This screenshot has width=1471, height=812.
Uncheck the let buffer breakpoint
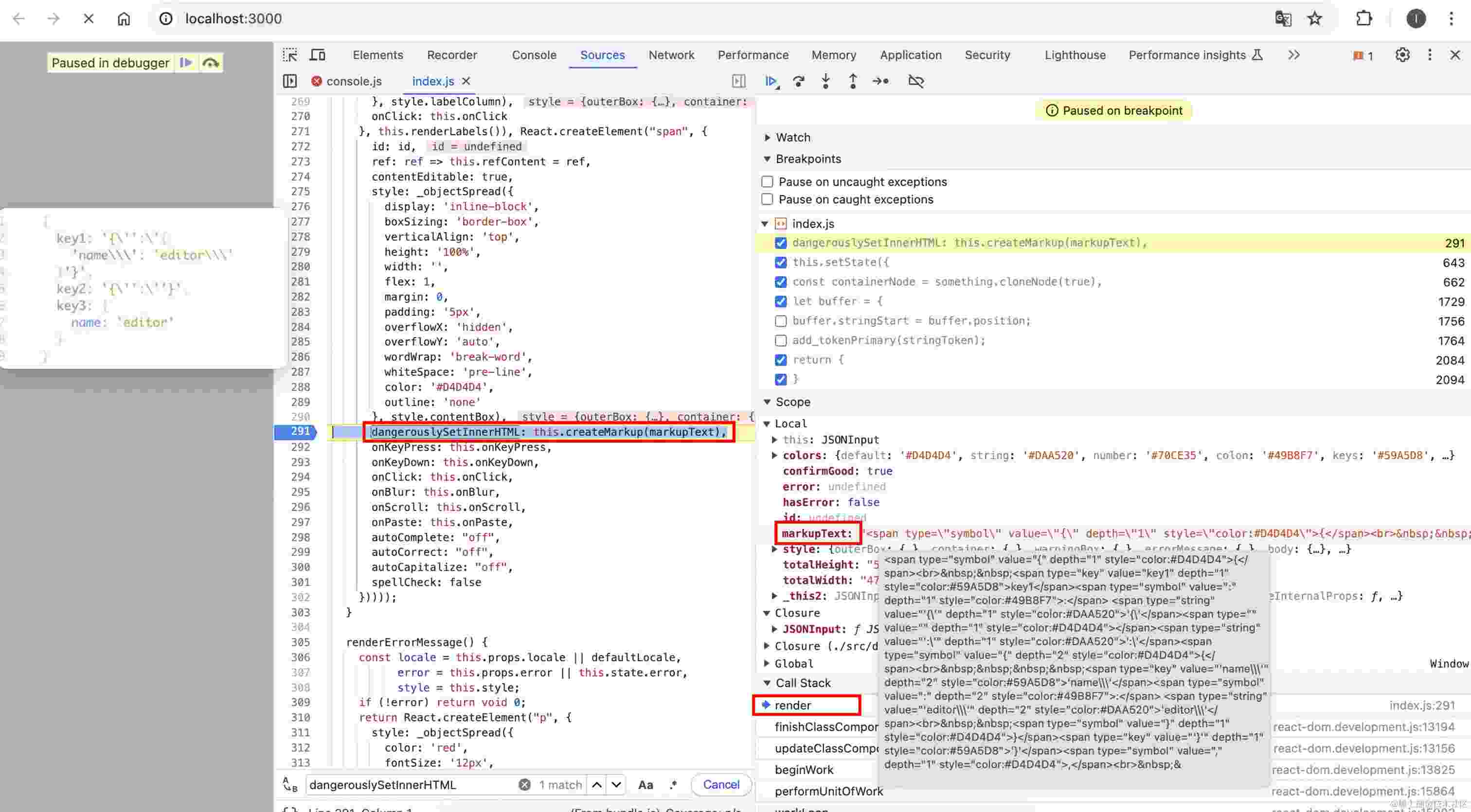click(x=781, y=301)
